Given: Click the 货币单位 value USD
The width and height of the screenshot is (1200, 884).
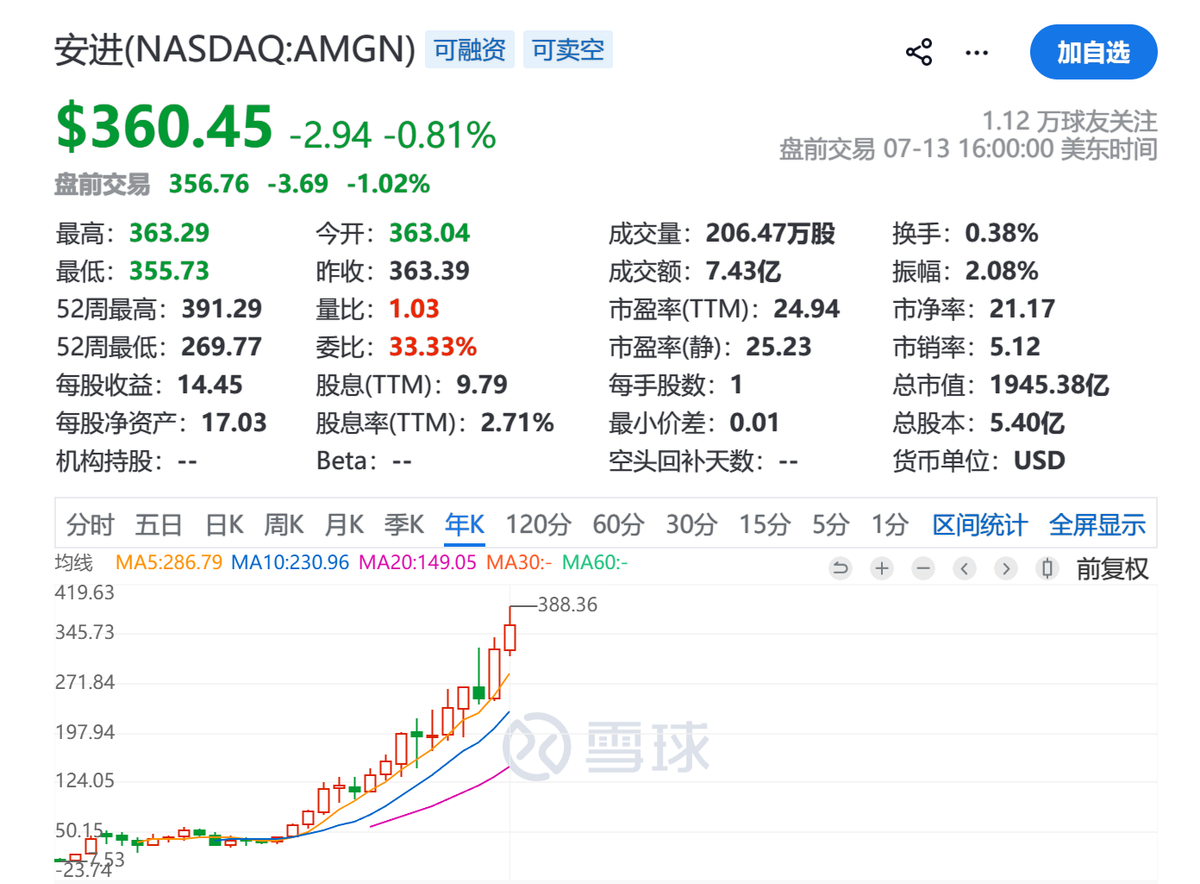Looking at the screenshot, I should [1039, 461].
